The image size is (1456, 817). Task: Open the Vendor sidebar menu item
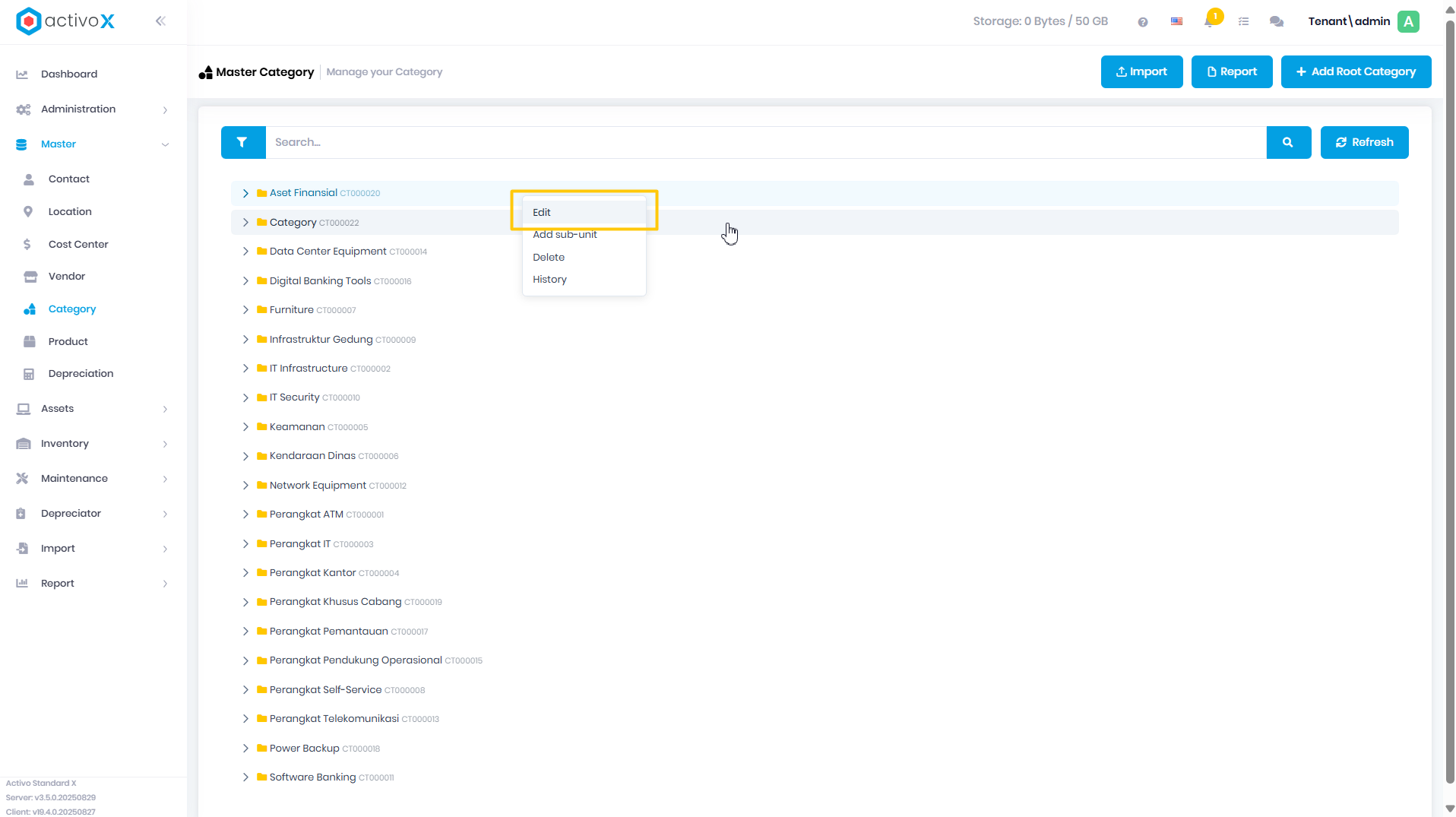pos(67,277)
